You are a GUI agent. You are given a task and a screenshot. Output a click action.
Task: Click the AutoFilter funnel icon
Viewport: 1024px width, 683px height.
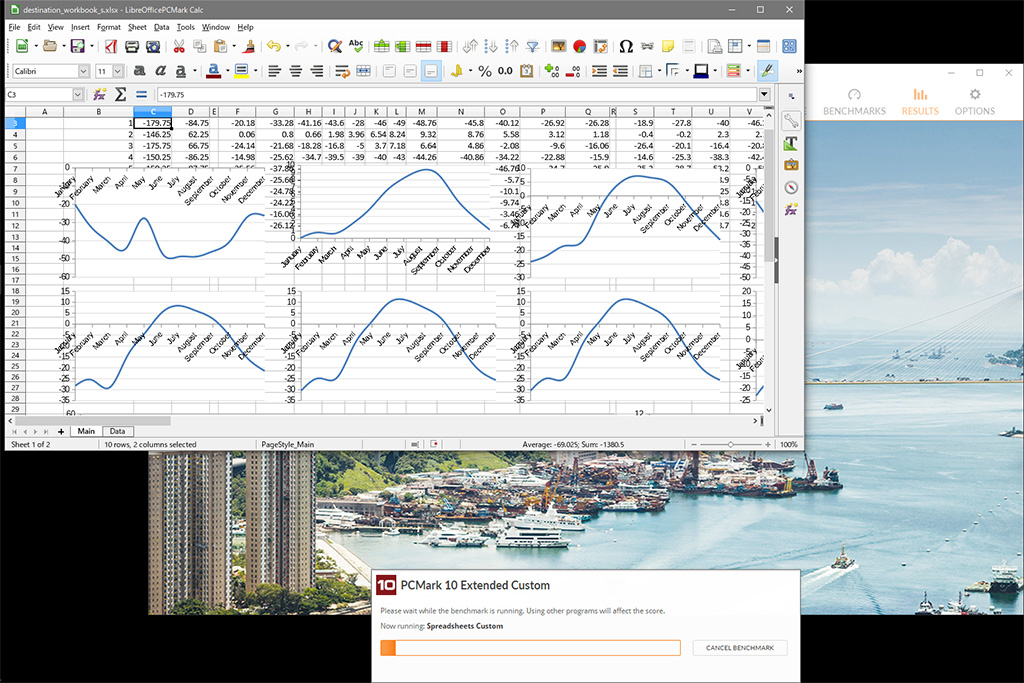[533, 46]
